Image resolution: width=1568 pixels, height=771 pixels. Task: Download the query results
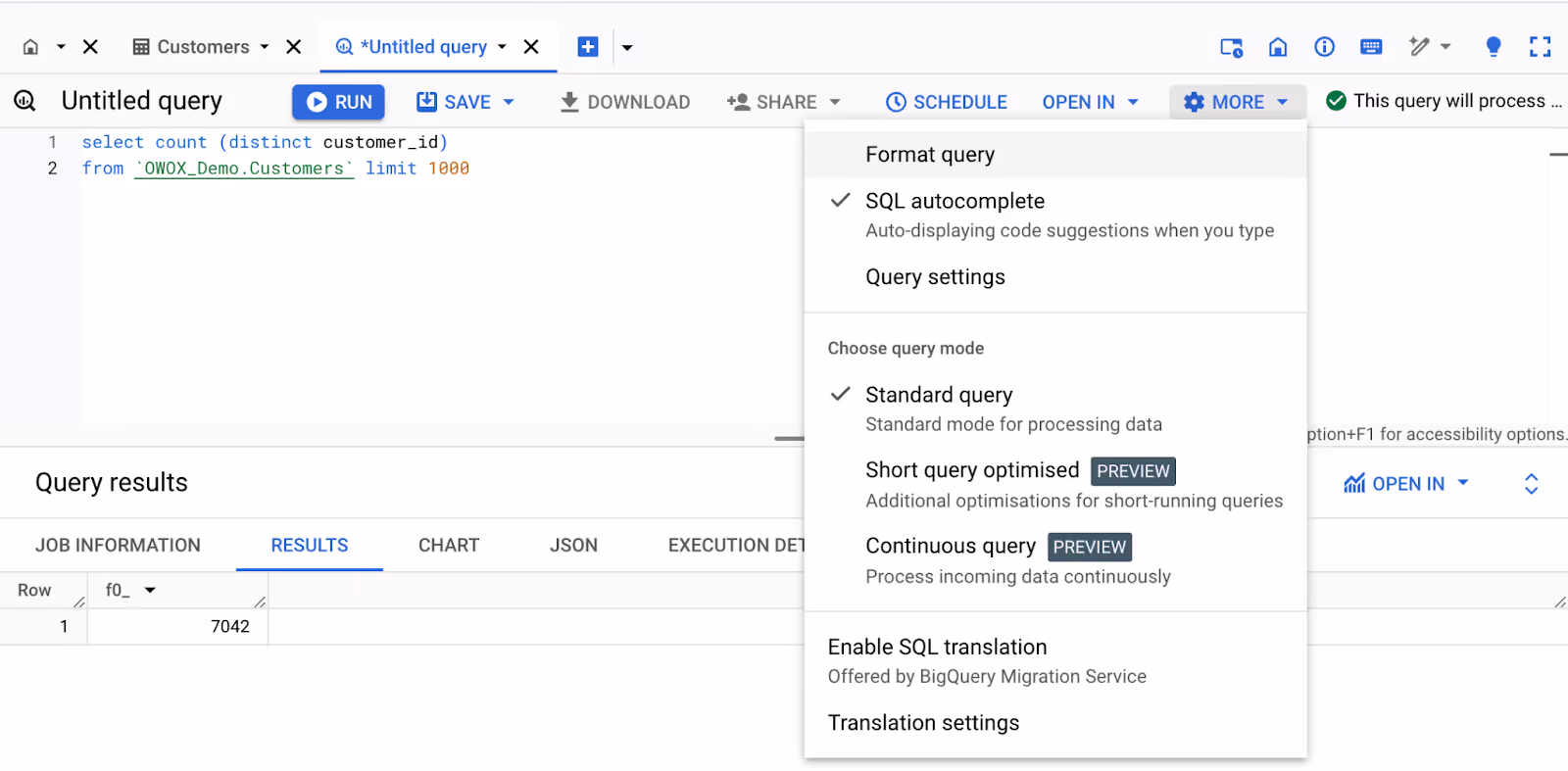click(x=625, y=102)
